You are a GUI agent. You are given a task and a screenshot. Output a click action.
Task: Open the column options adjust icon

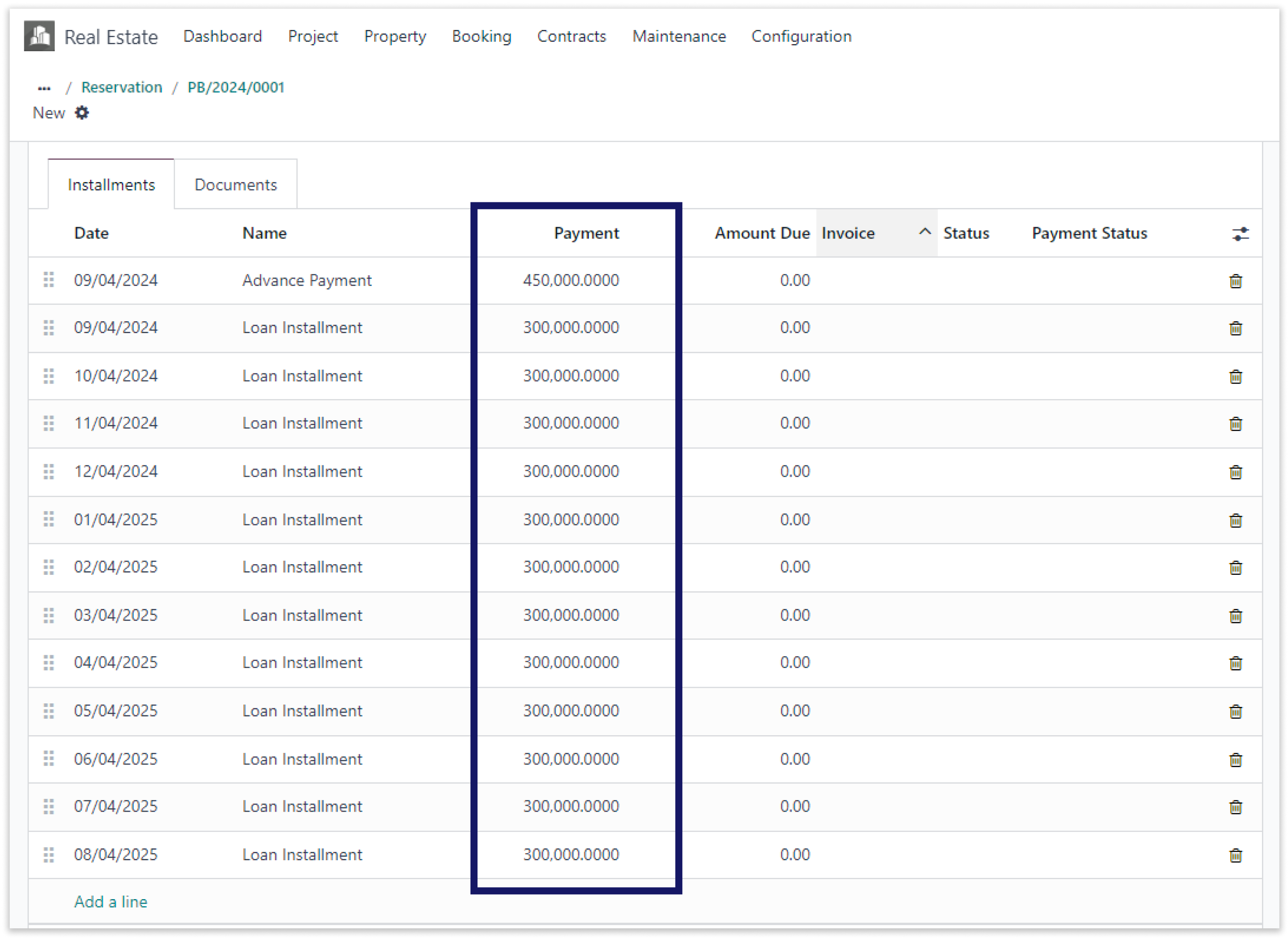point(1240,233)
